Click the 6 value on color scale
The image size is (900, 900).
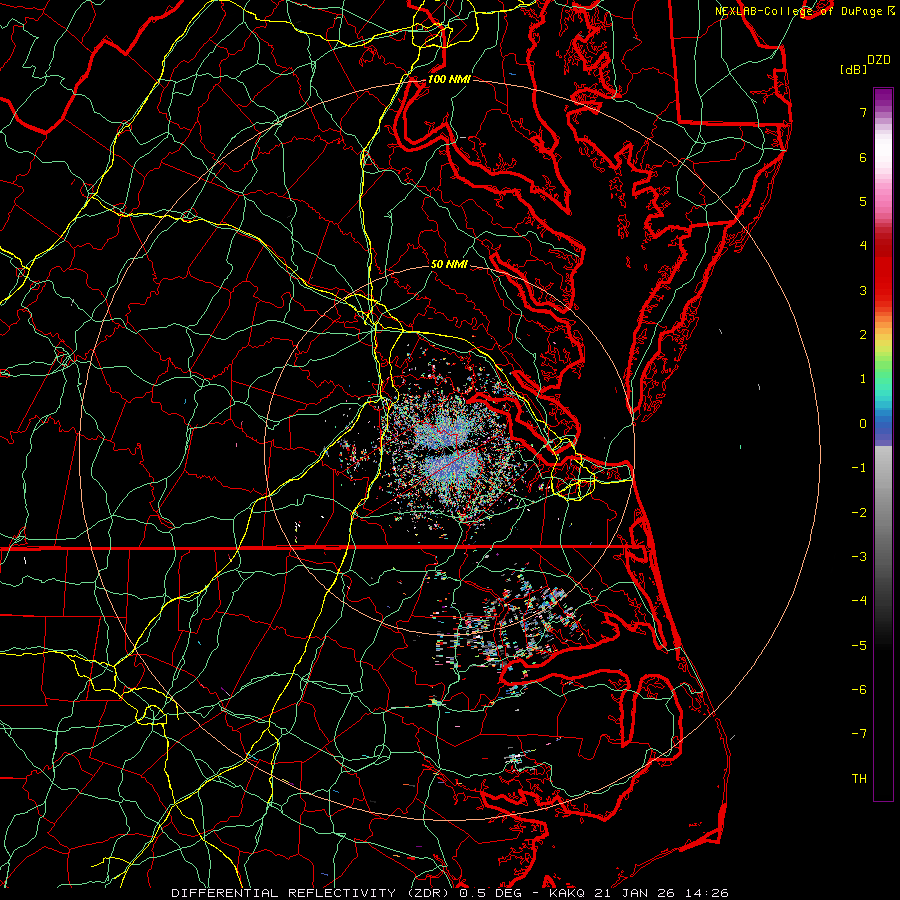(x=863, y=157)
